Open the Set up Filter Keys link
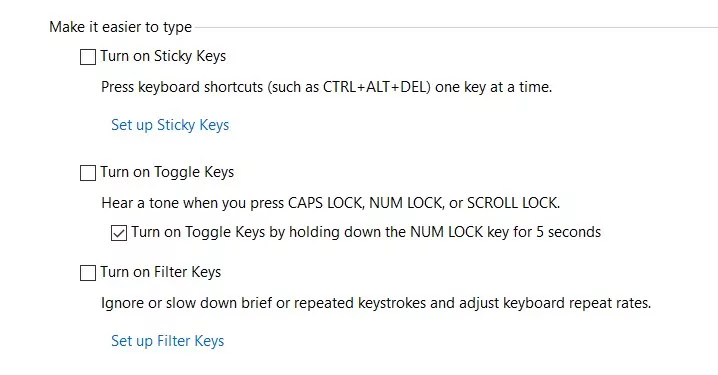 pos(168,341)
